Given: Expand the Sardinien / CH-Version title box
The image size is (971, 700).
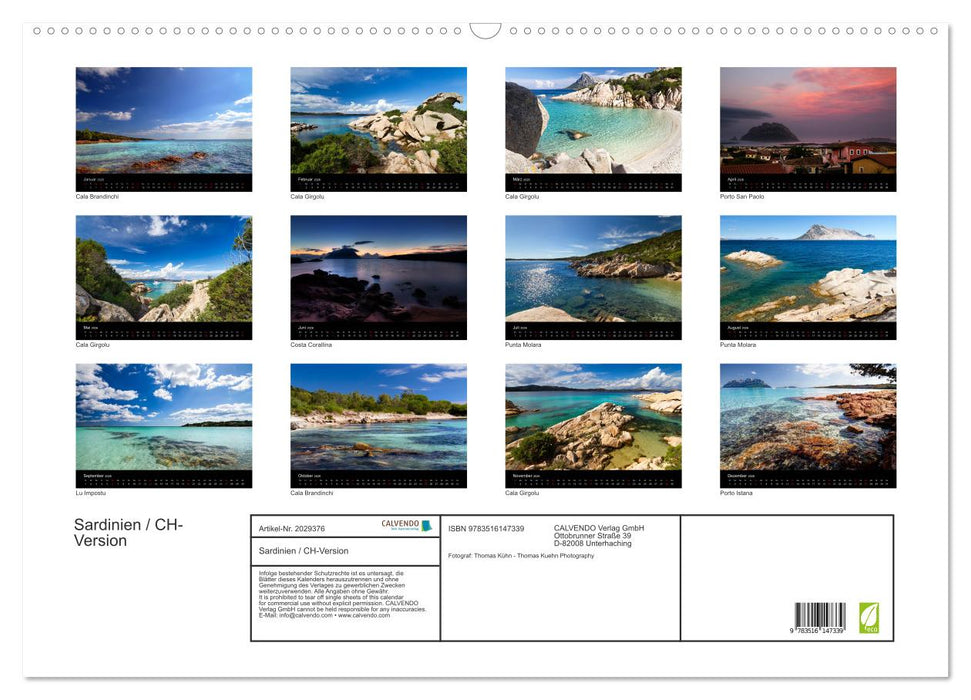Looking at the screenshot, I should pos(304,551).
